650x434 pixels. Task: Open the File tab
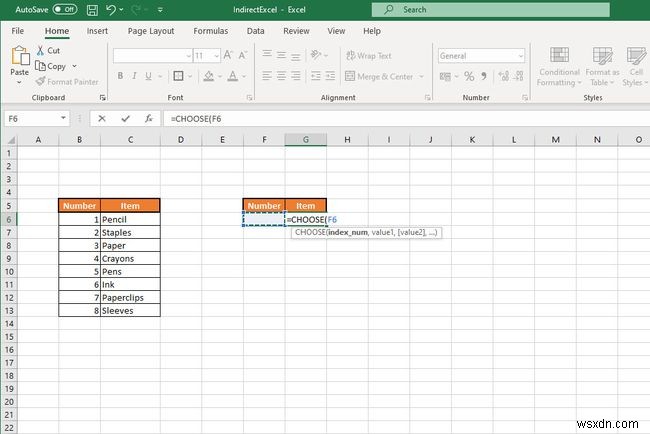[x=17, y=31]
